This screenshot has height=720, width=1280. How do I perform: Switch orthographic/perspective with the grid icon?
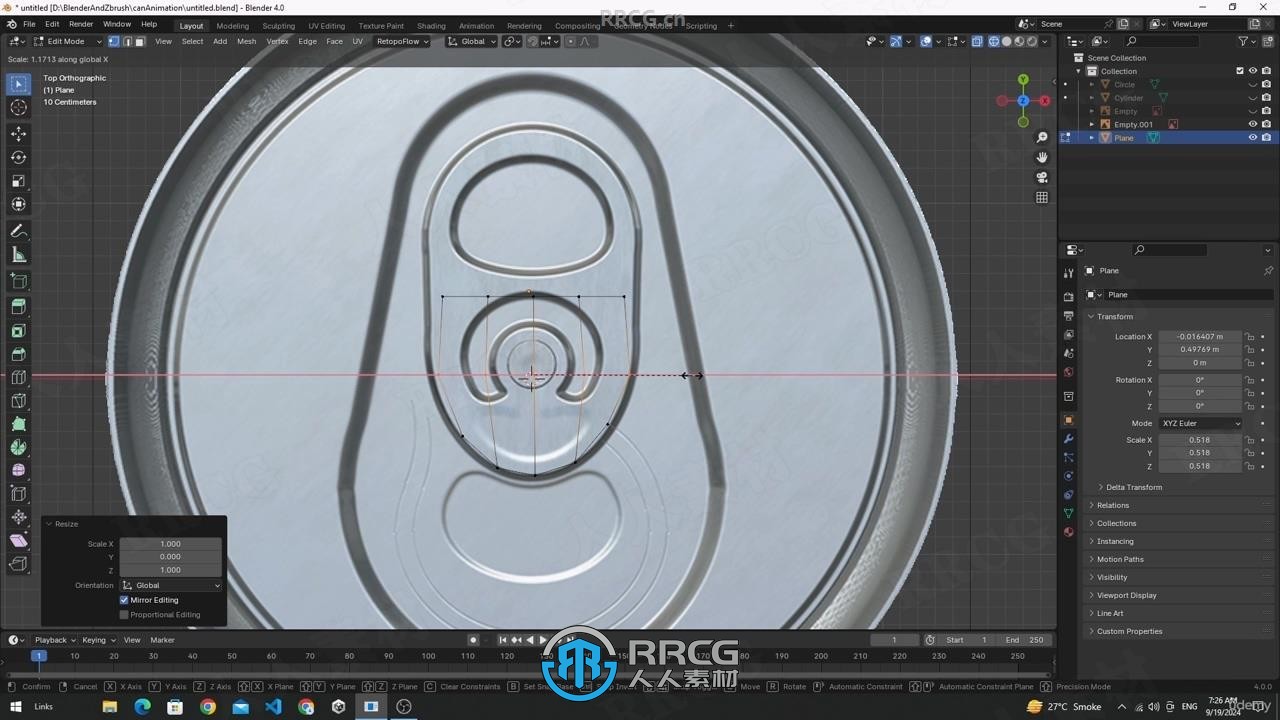coord(1042,198)
